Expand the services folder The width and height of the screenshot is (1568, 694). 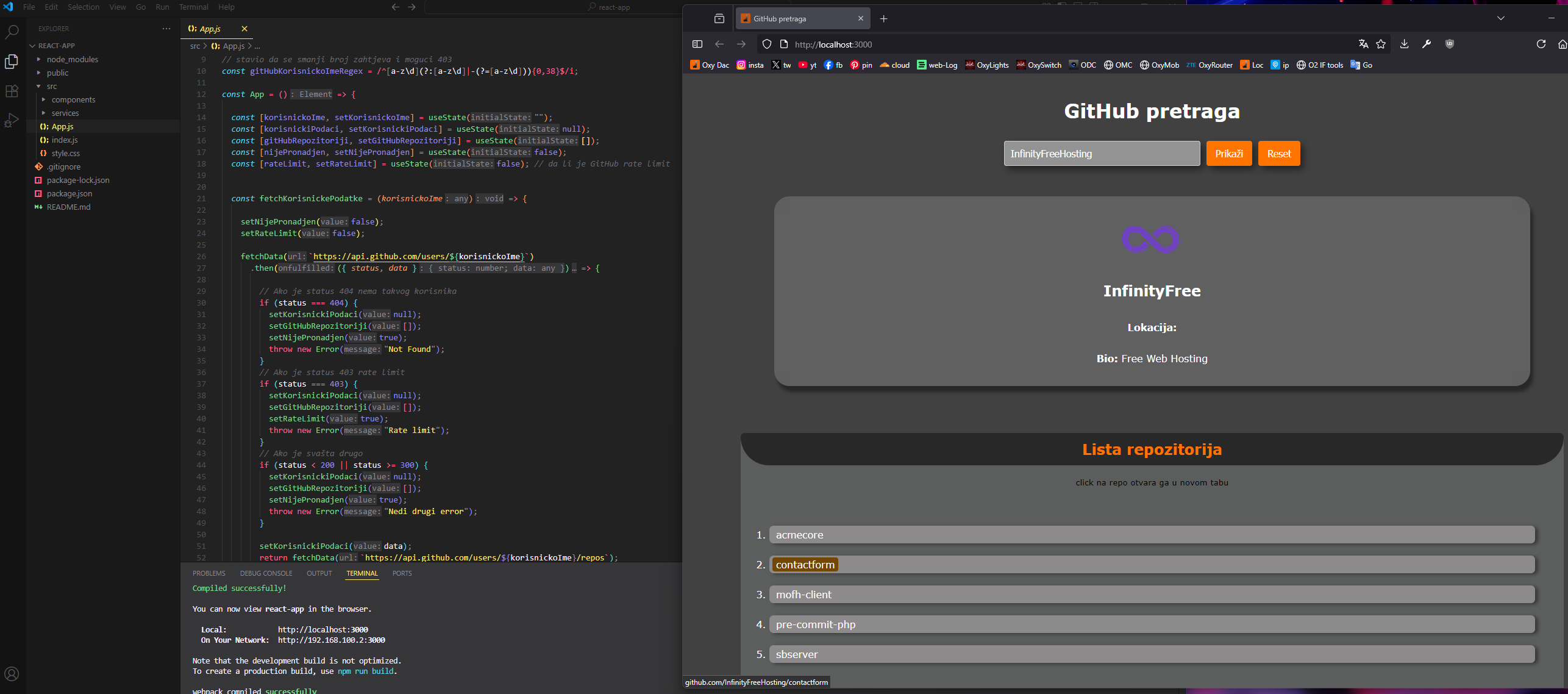coord(65,113)
